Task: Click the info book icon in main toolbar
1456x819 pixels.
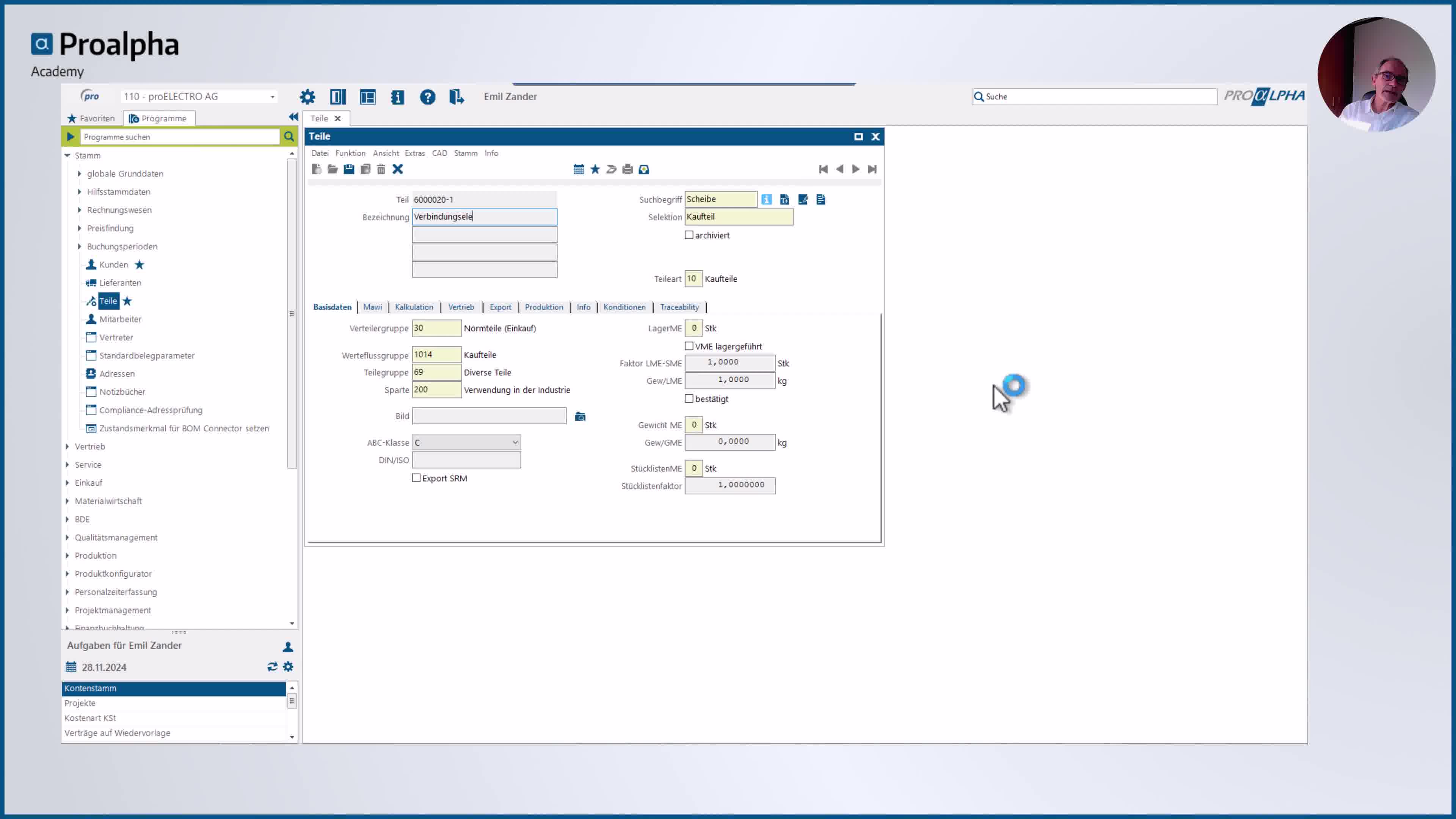Action: click(x=397, y=97)
